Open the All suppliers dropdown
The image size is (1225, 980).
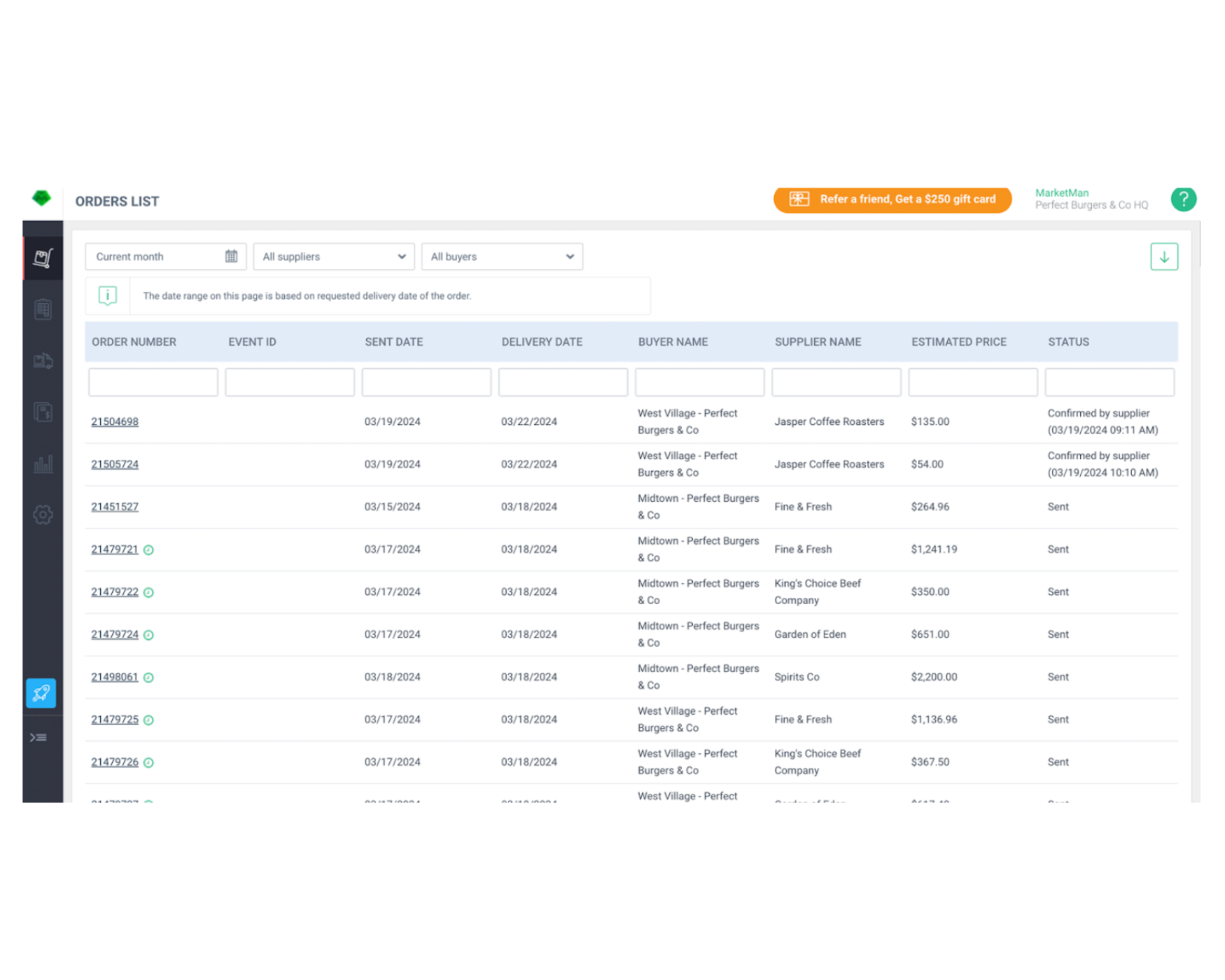point(333,257)
